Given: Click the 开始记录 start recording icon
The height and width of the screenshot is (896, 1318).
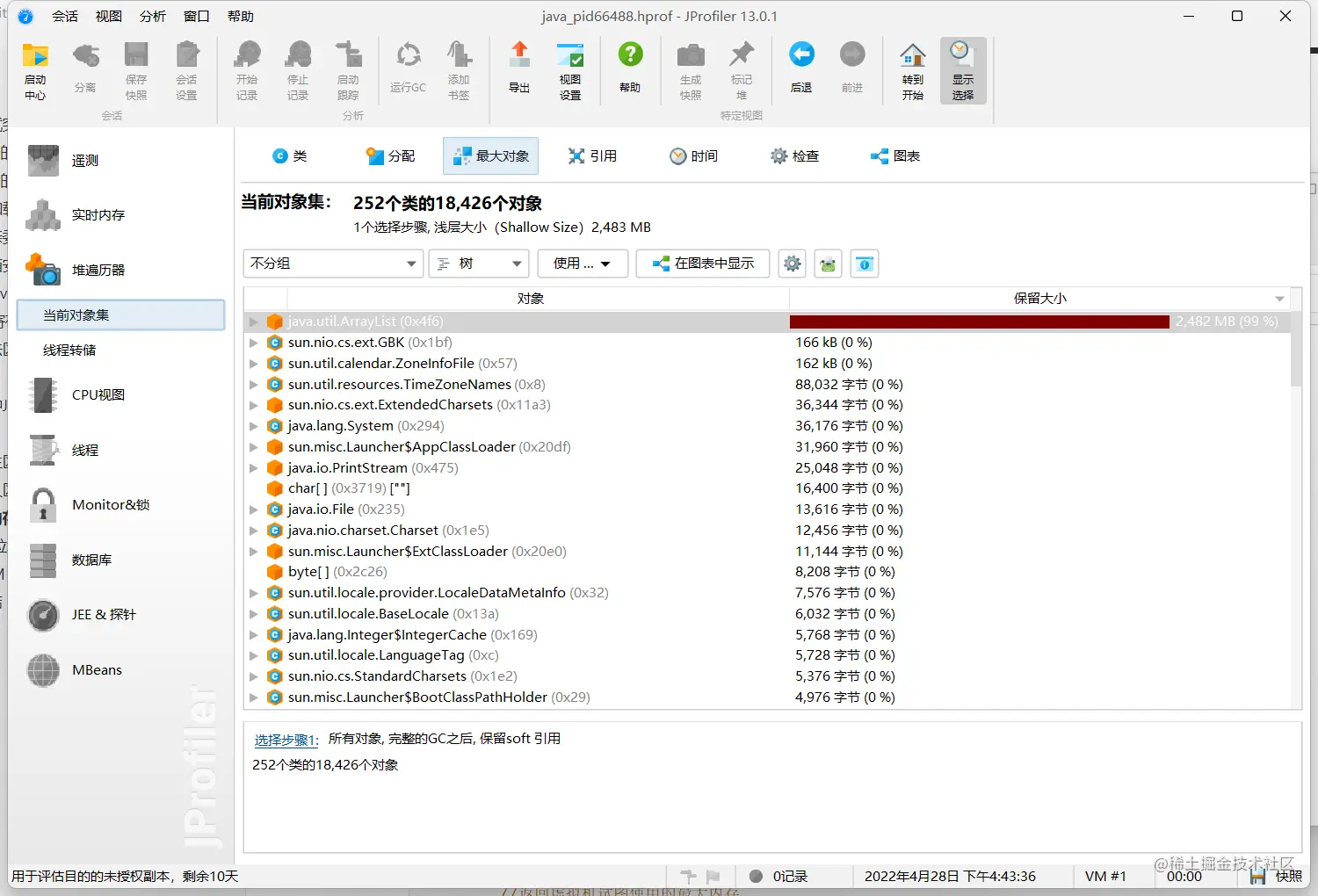Looking at the screenshot, I should tap(247, 70).
